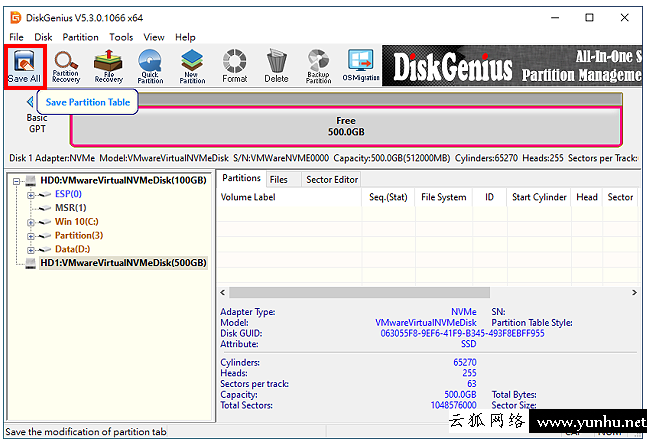Image resolution: width=650 pixels, height=444 pixels.
Task: Click the DiskGenius banner logo
Action: tap(453, 66)
